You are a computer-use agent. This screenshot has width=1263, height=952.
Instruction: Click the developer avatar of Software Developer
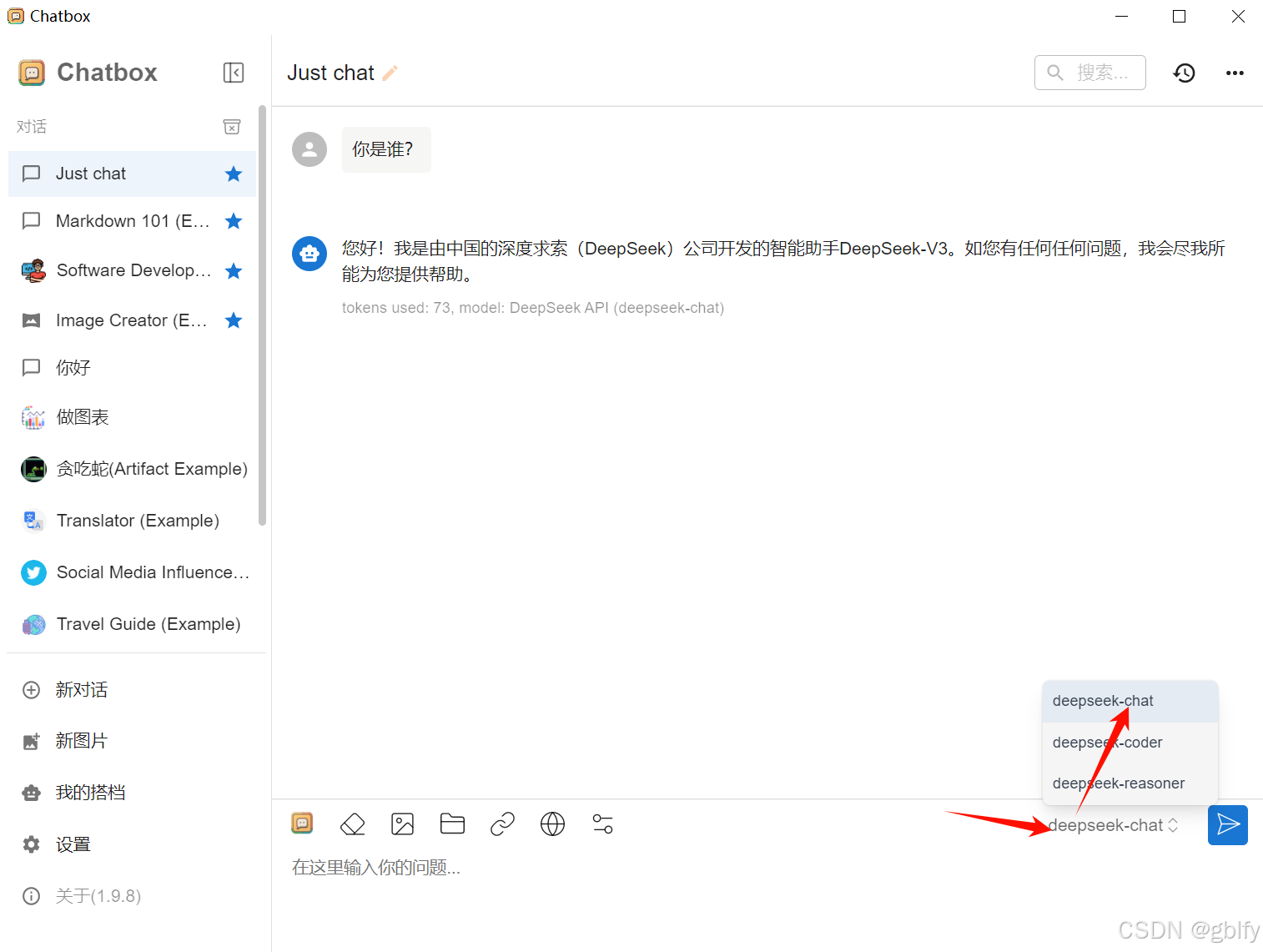(33, 270)
